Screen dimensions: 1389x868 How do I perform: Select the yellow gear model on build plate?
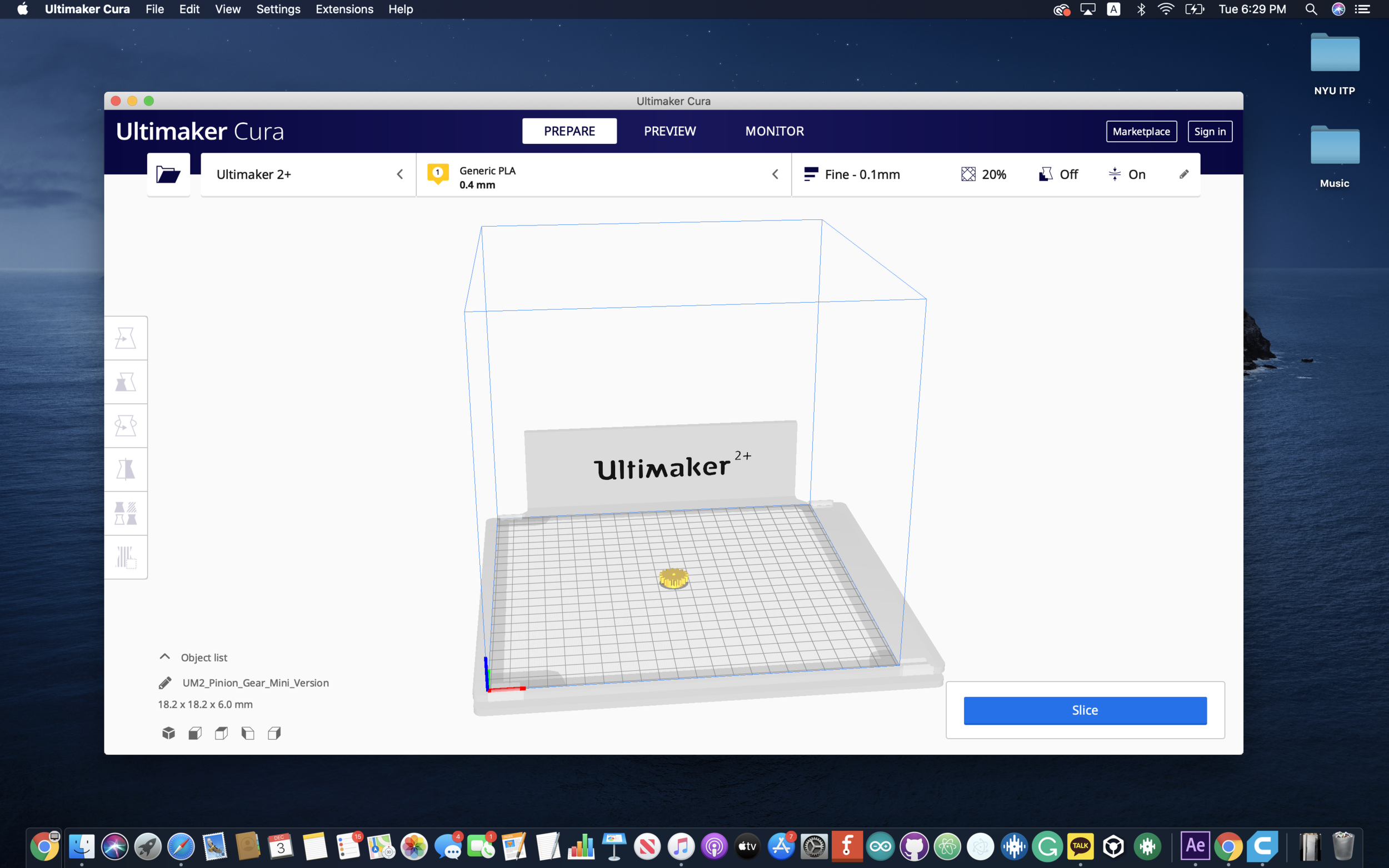tap(673, 578)
